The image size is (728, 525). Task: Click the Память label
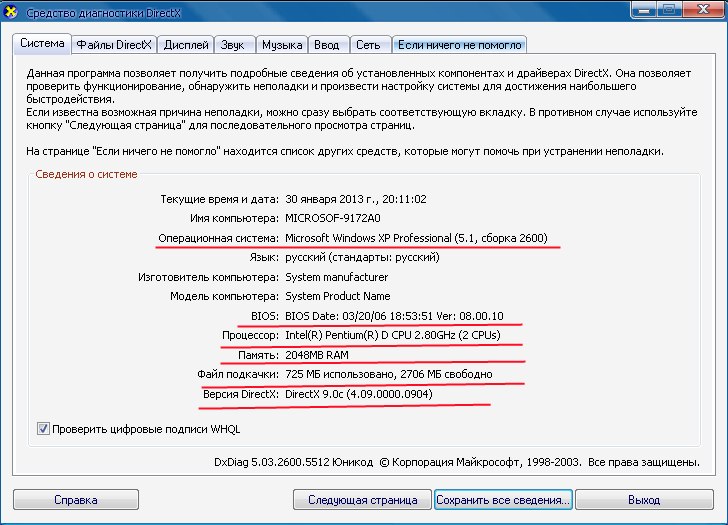tap(258, 355)
